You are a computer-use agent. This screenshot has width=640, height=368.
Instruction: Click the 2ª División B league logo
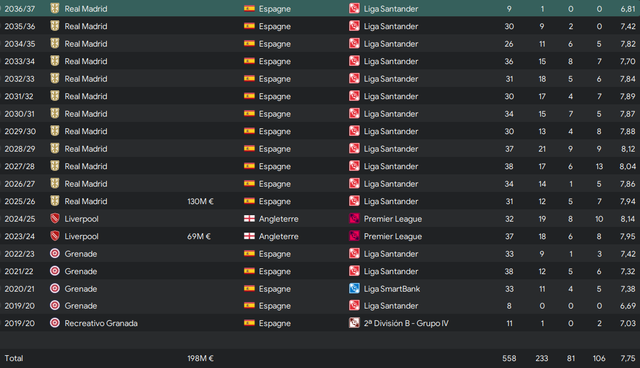pos(354,323)
